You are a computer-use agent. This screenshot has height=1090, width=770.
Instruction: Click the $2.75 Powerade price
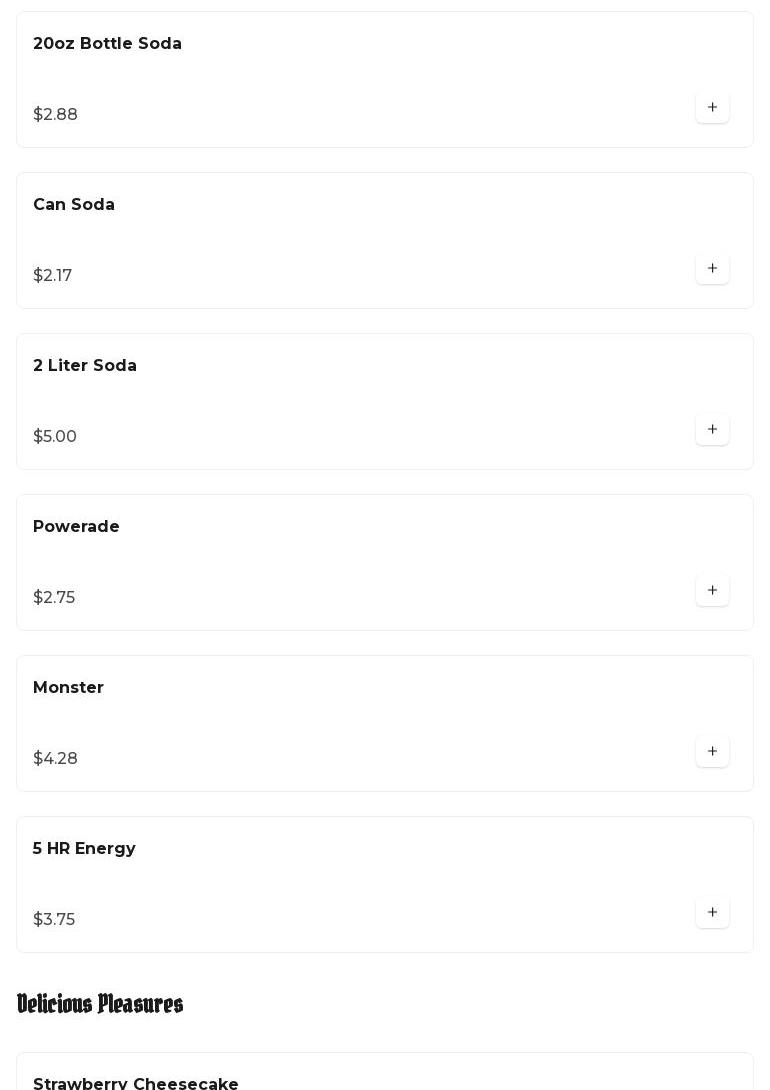click(54, 598)
